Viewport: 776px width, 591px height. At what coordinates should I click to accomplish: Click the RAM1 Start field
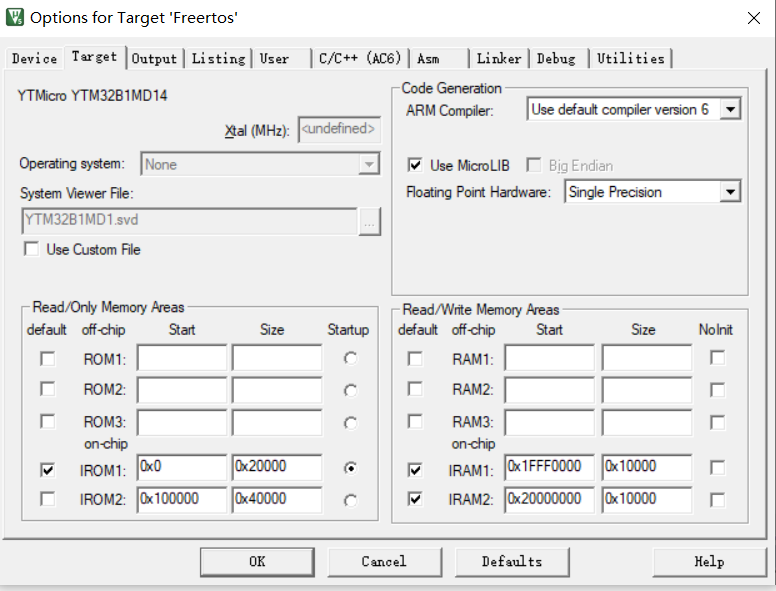pos(549,358)
